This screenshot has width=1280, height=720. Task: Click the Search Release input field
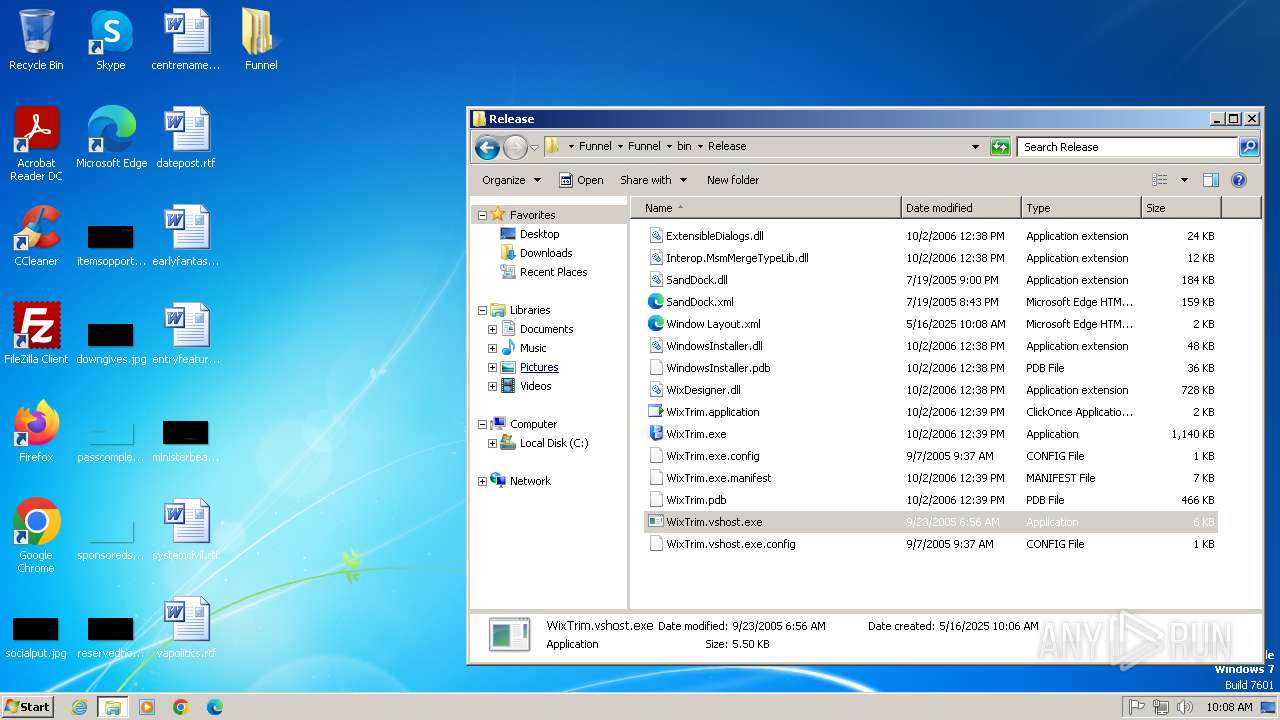1127,147
